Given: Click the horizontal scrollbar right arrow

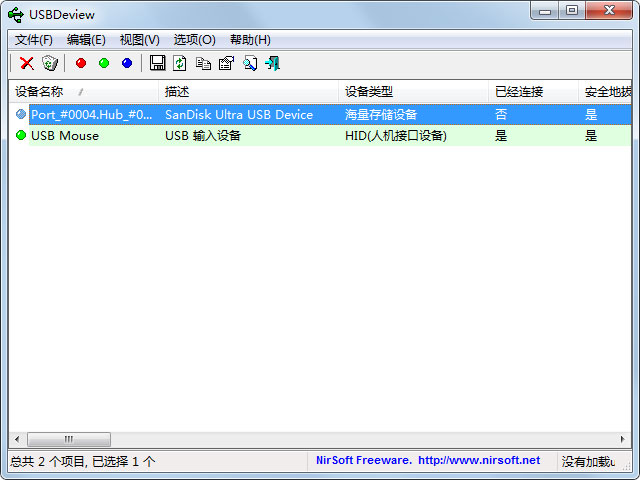Looking at the screenshot, I should [623, 439].
